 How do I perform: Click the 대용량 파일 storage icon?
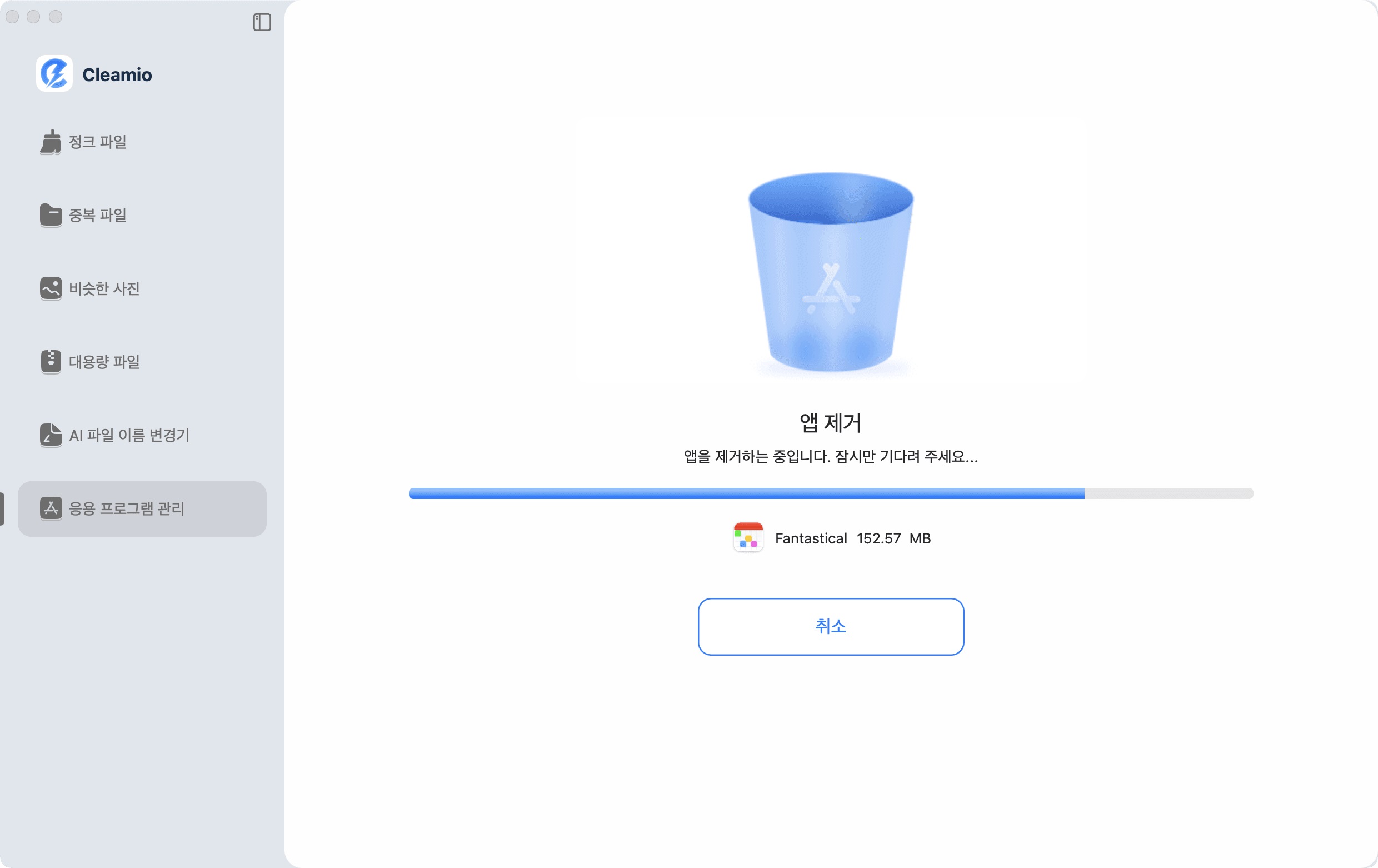(51, 361)
